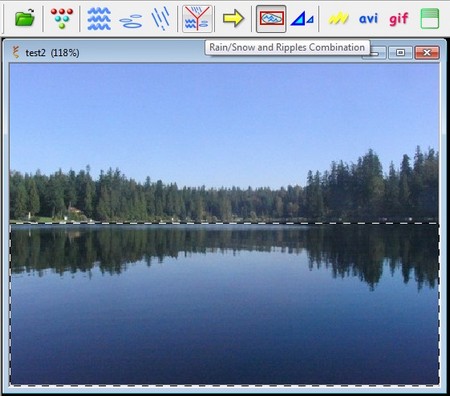Export as avi using the avi button

pos(368,18)
